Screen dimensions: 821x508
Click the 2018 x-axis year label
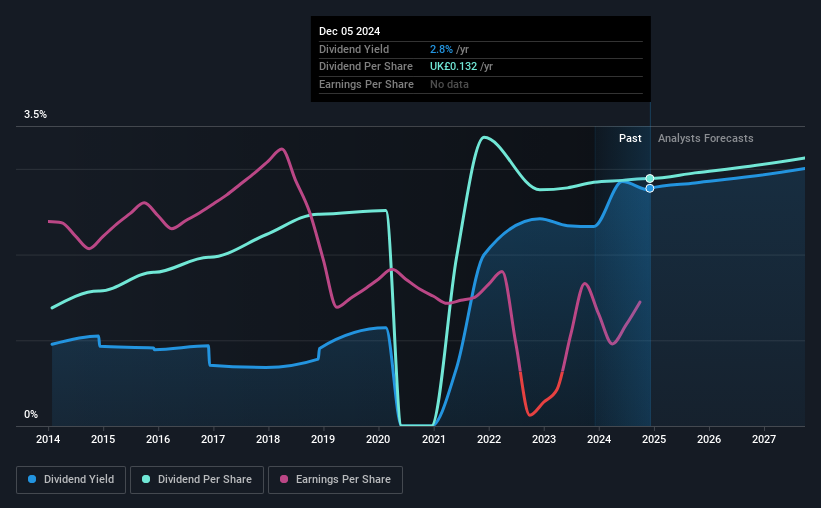tap(268, 439)
